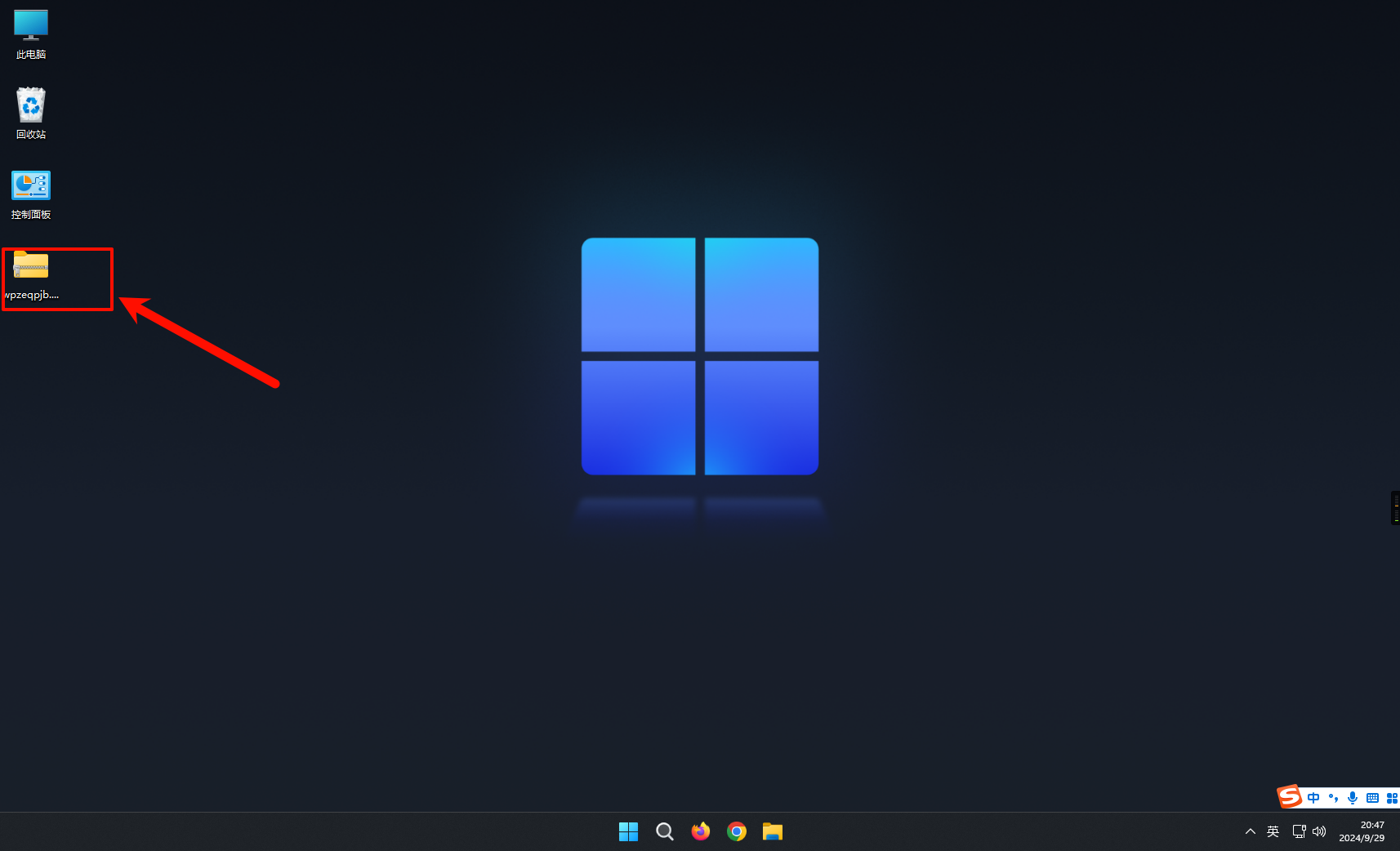
Task: Launch Firefox from the taskbar
Action: pyautogui.click(x=701, y=831)
